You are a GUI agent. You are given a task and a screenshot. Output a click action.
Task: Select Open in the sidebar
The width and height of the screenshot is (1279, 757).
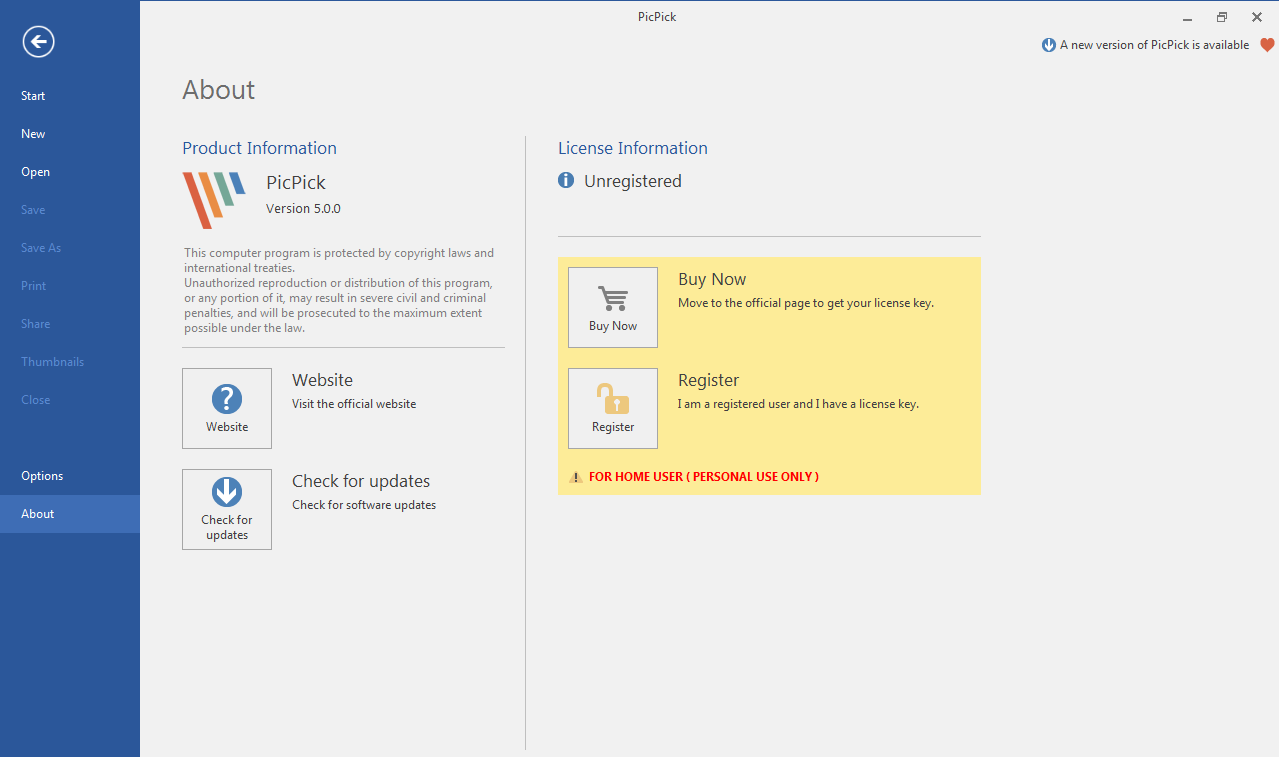point(70,172)
